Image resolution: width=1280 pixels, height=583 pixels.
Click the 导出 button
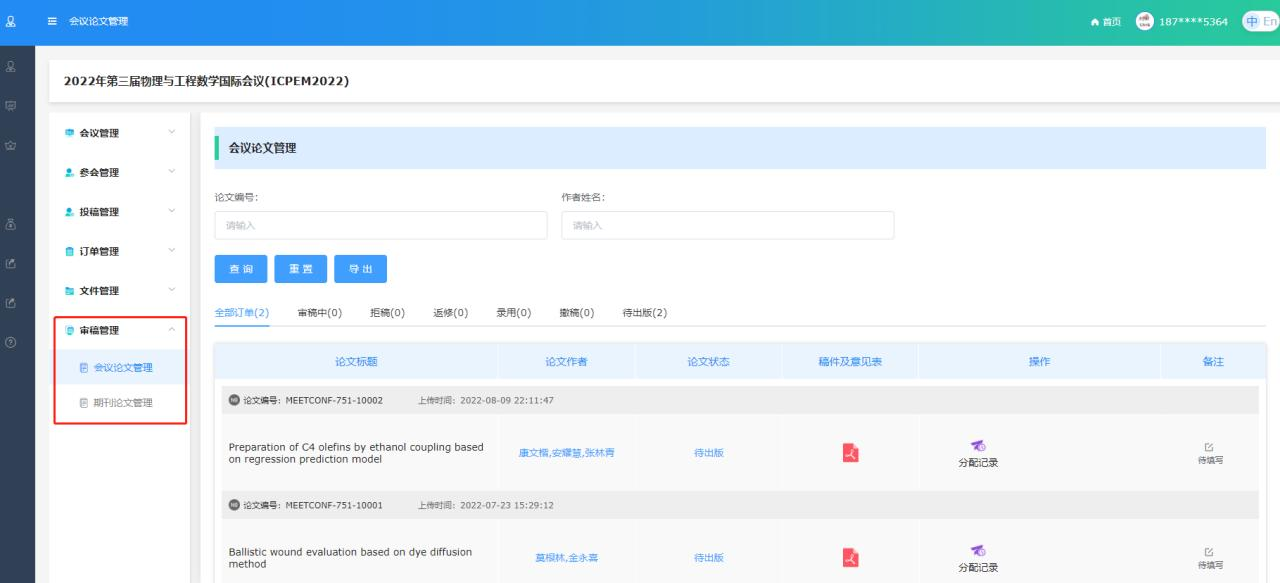click(360, 269)
